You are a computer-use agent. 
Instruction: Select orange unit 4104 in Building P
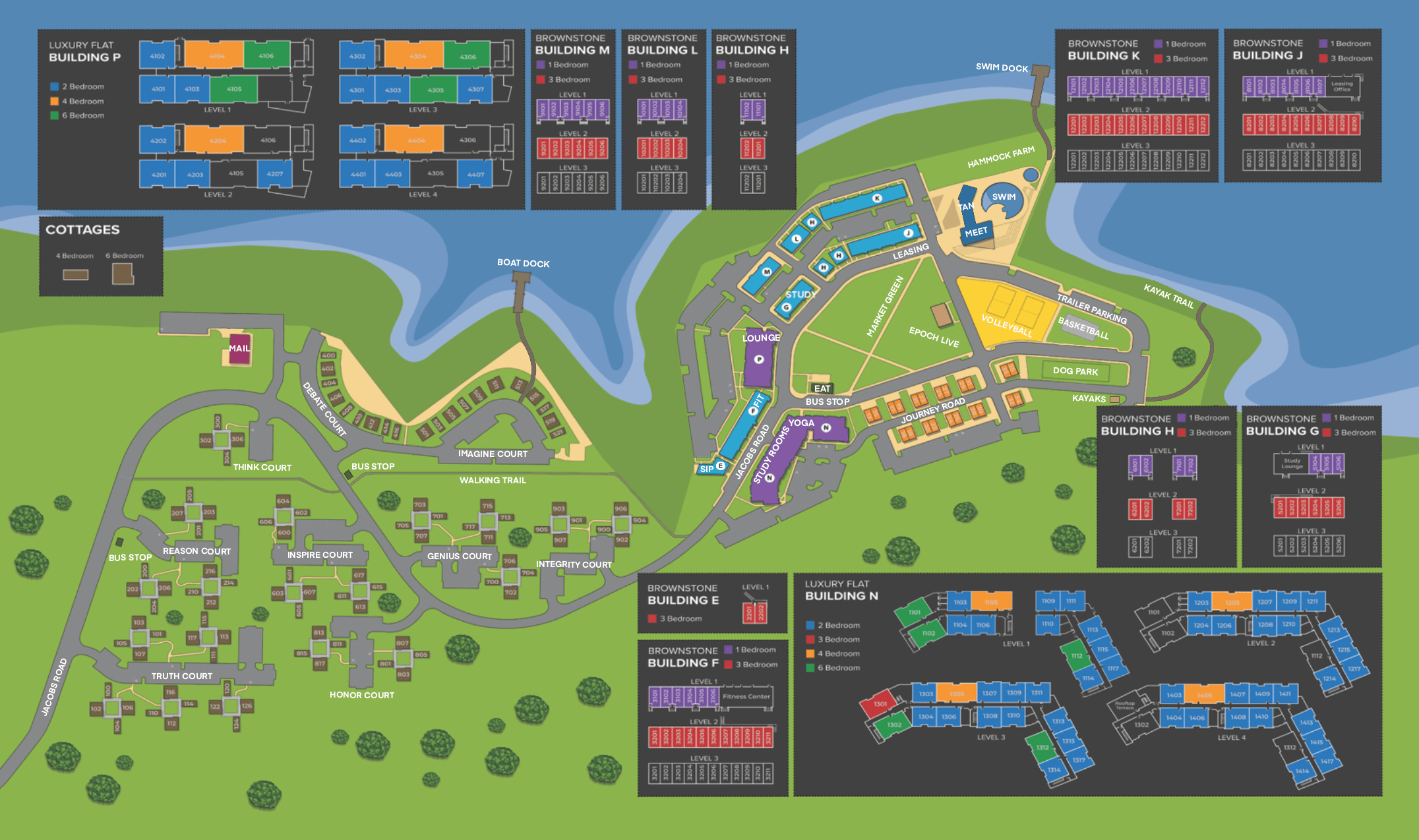(x=214, y=55)
